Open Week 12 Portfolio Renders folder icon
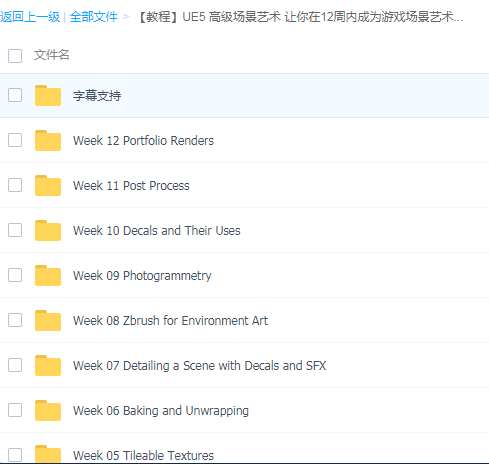 (x=48, y=141)
